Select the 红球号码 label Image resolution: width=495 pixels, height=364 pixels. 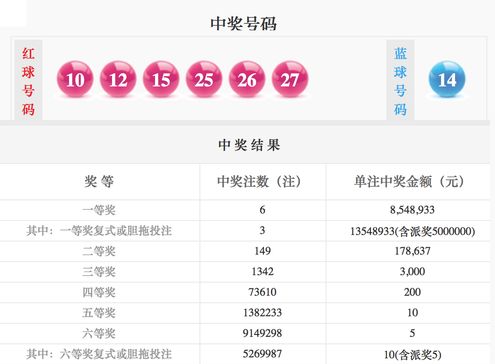(x=28, y=81)
